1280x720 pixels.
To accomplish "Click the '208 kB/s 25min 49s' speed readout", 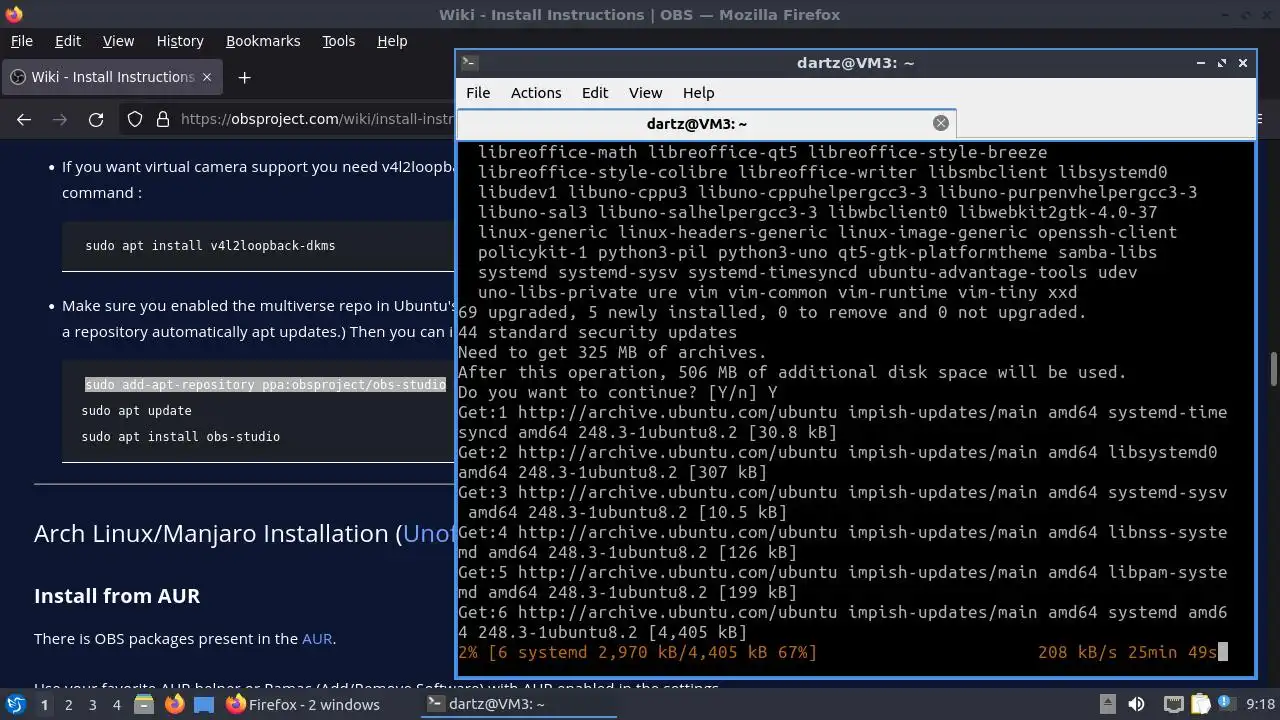I will [x=1127, y=652].
